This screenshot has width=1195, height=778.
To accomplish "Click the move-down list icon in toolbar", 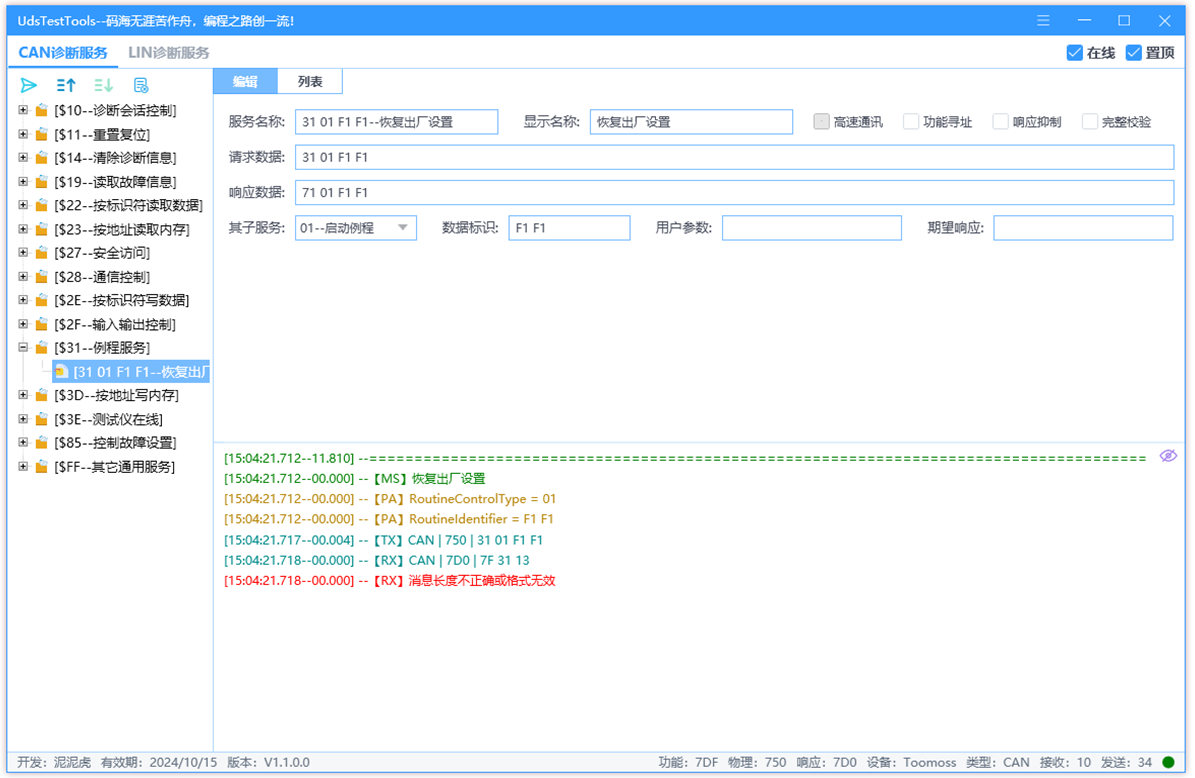I will 103,85.
